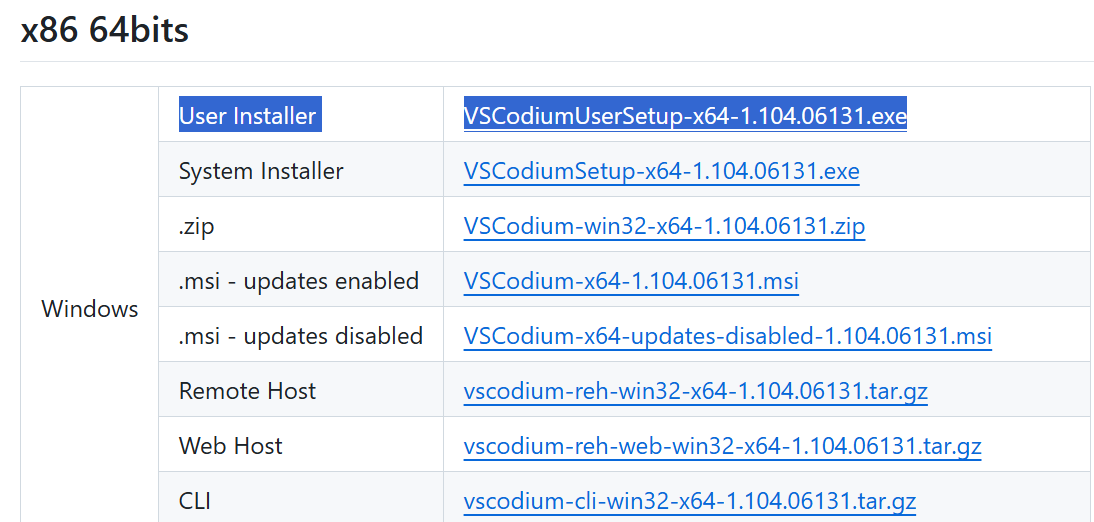Click the highlighted User Installer cell

click(x=250, y=115)
